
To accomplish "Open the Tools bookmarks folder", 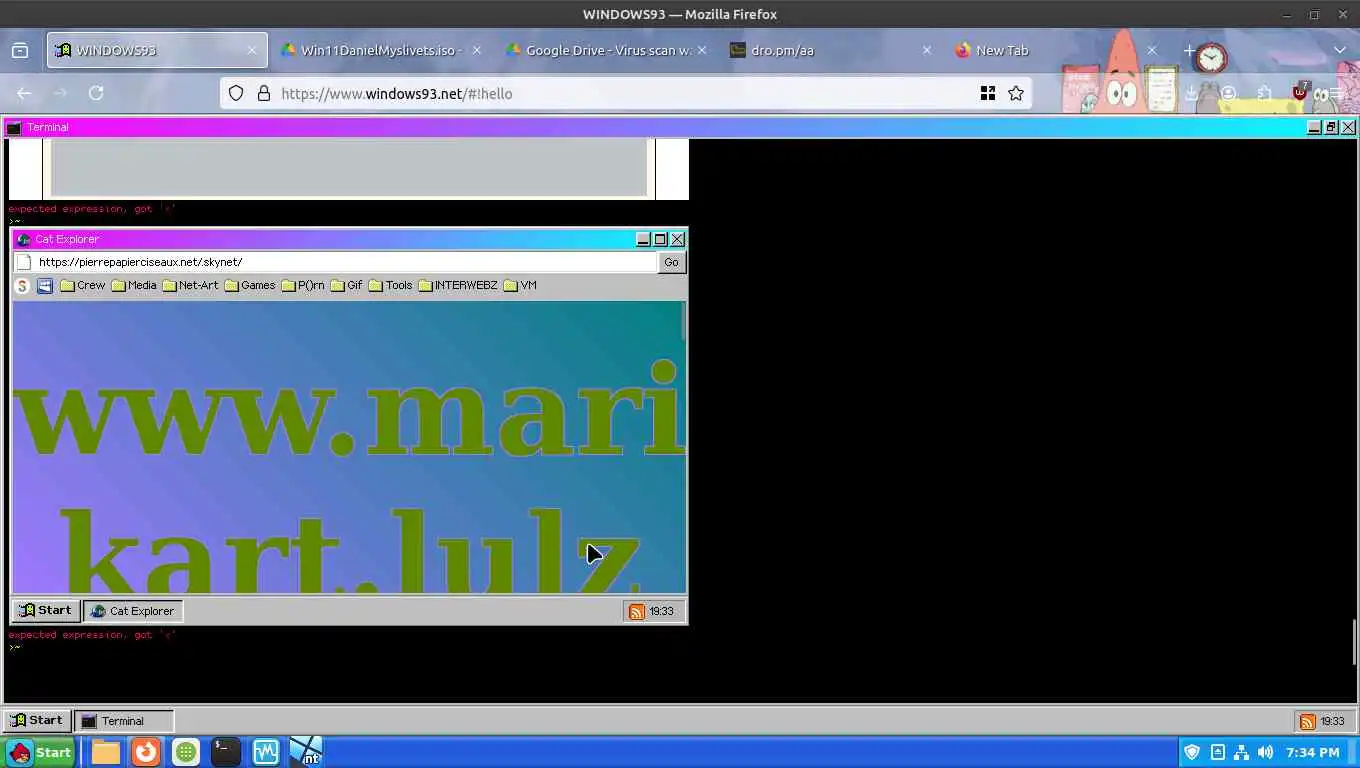I will point(390,286).
